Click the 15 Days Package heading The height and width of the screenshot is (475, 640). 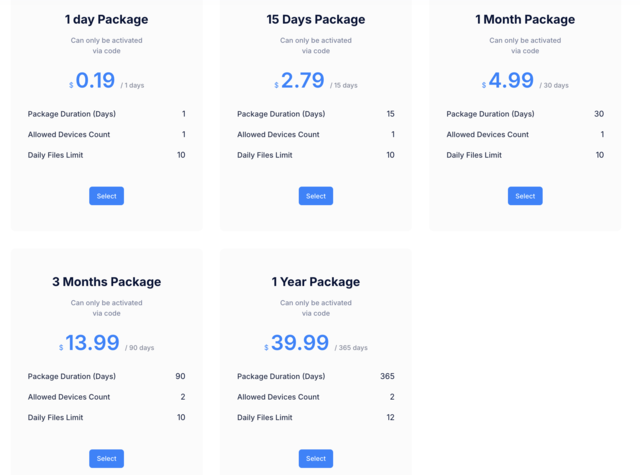point(316,19)
